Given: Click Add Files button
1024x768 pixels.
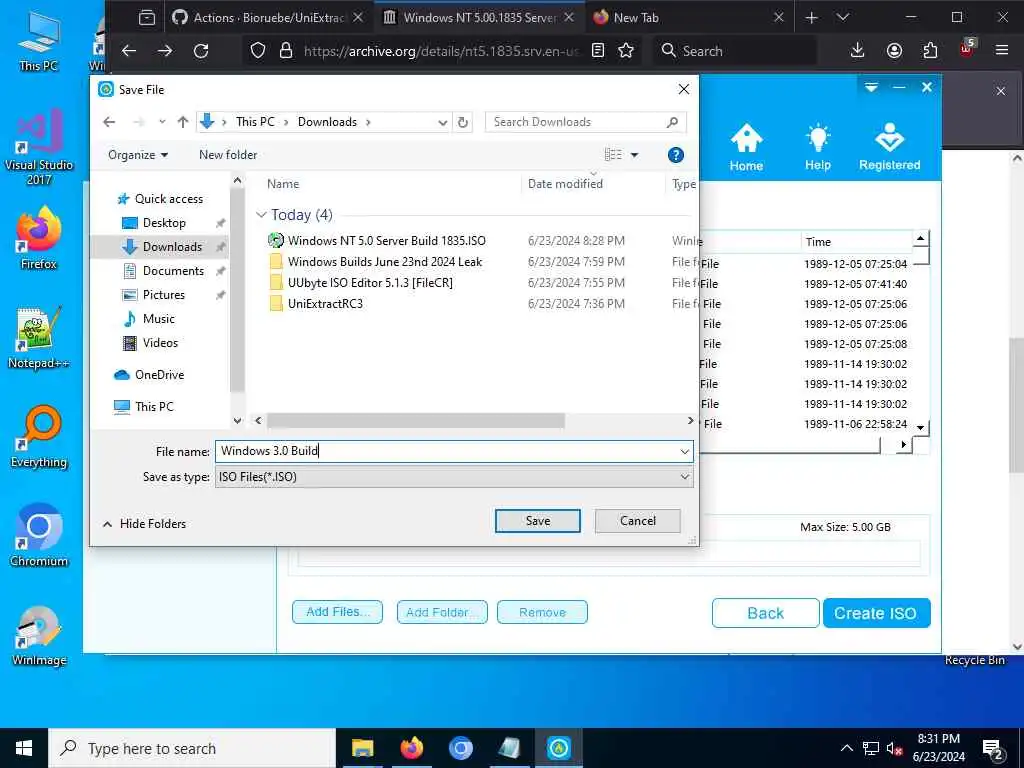Looking at the screenshot, I should (337, 612).
